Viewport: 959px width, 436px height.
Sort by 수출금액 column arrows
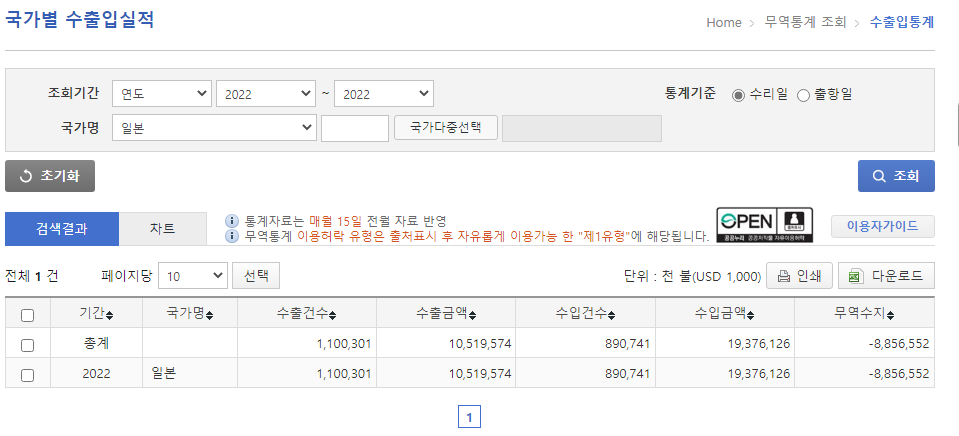point(470,315)
